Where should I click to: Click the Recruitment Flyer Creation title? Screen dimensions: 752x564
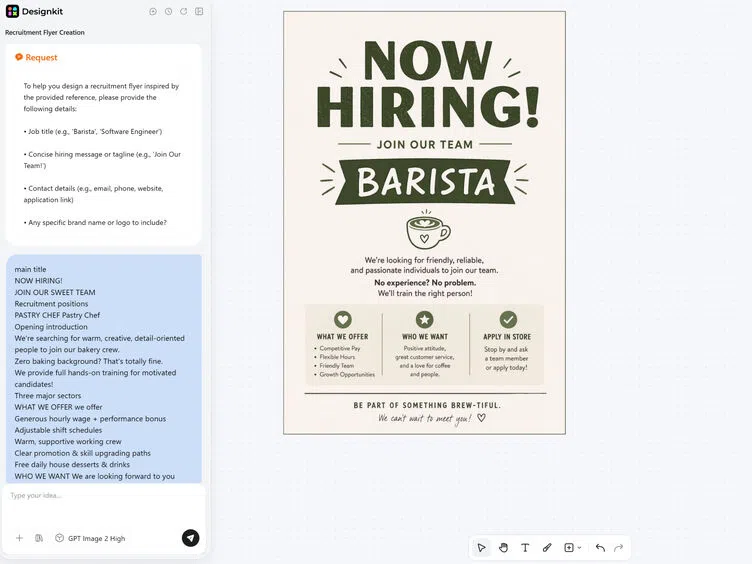(x=45, y=32)
